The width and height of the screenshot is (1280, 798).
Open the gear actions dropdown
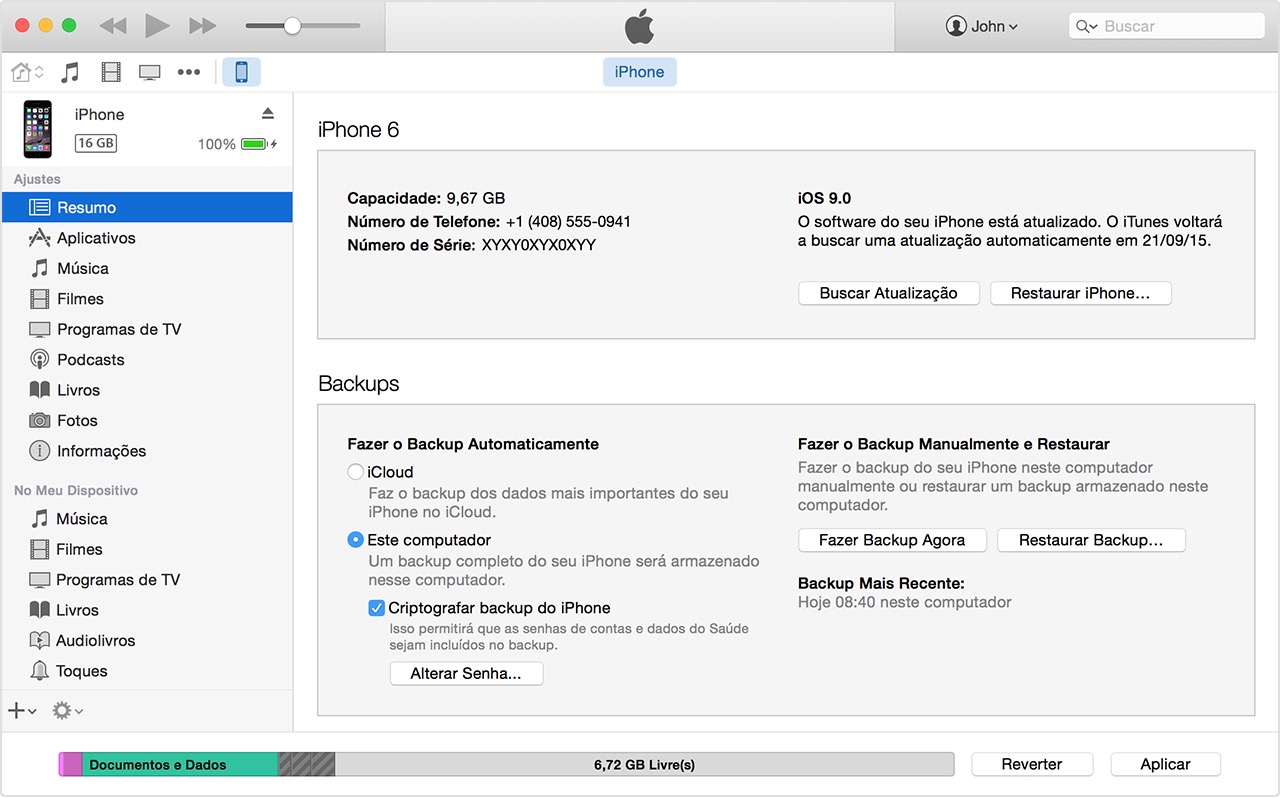pyautogui.click(x=67, y=711)
